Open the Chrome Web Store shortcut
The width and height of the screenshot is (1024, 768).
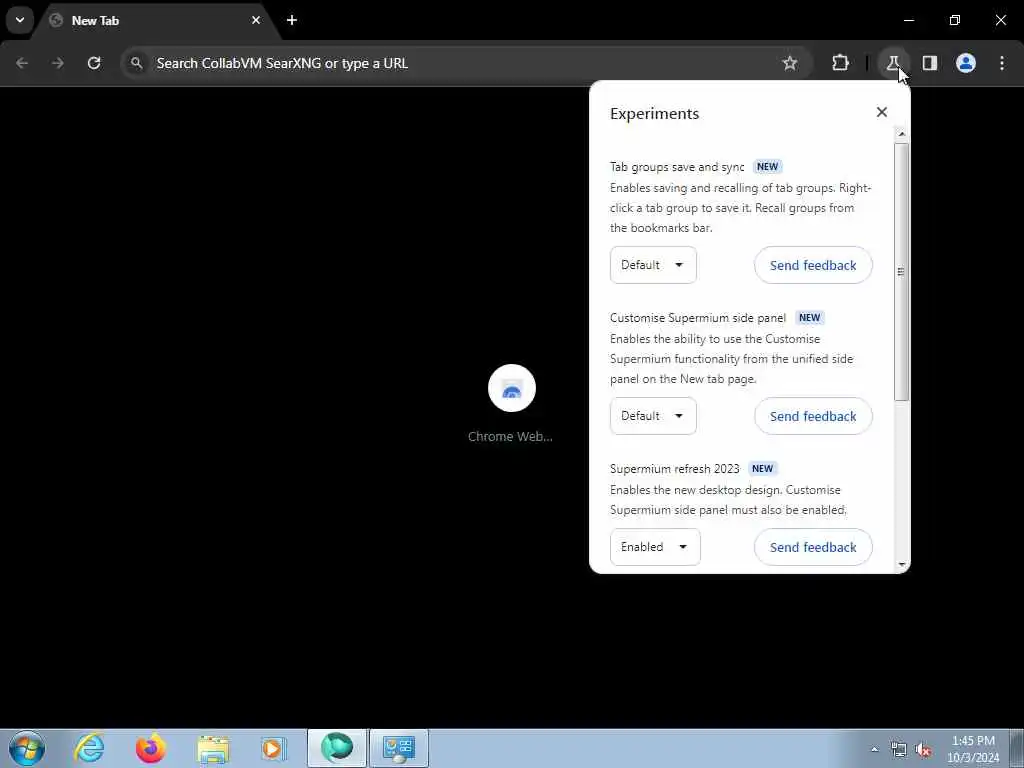tap(511, 404)
